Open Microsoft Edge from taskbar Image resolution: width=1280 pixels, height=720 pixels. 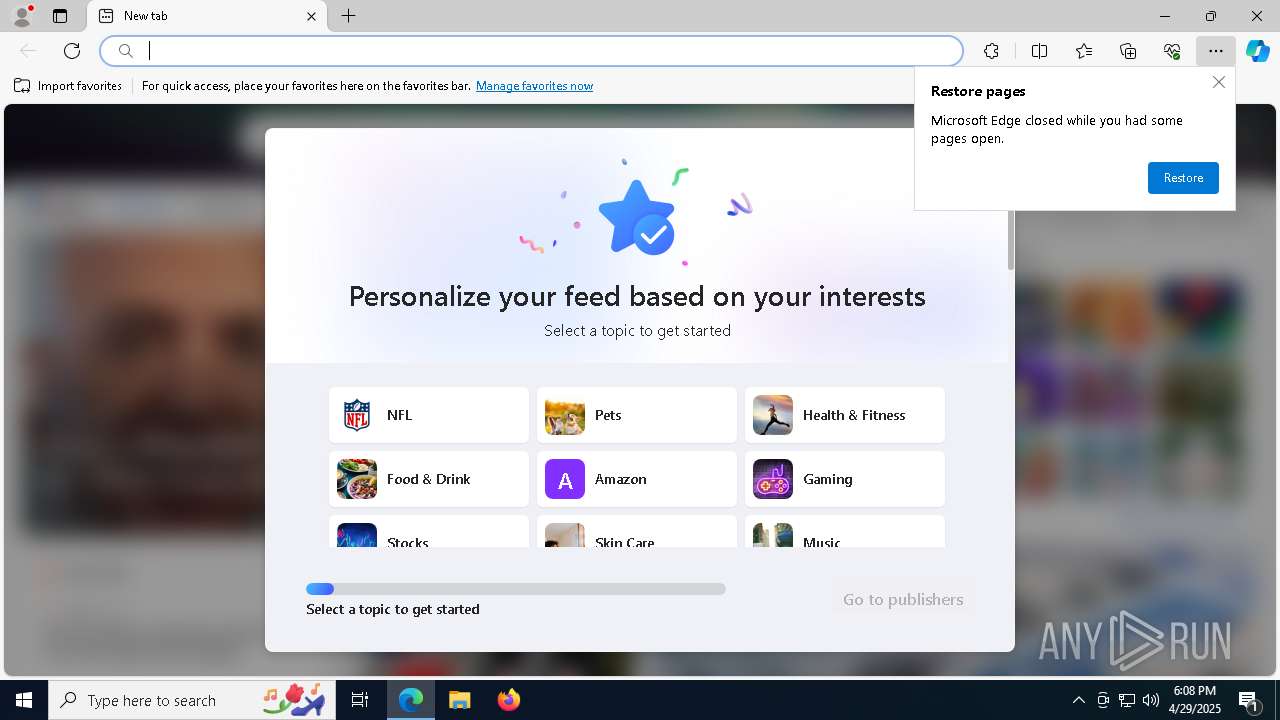[x=411, y=700]
